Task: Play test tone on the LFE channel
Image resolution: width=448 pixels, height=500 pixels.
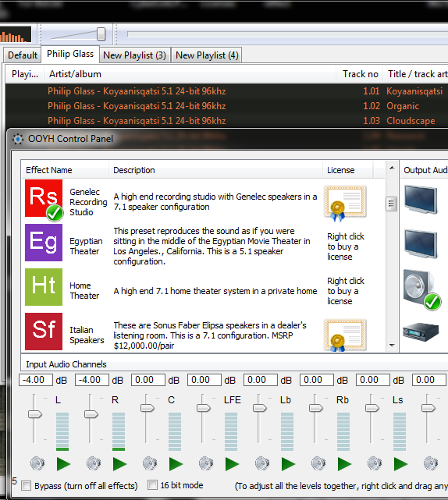Action: [232, 464]
